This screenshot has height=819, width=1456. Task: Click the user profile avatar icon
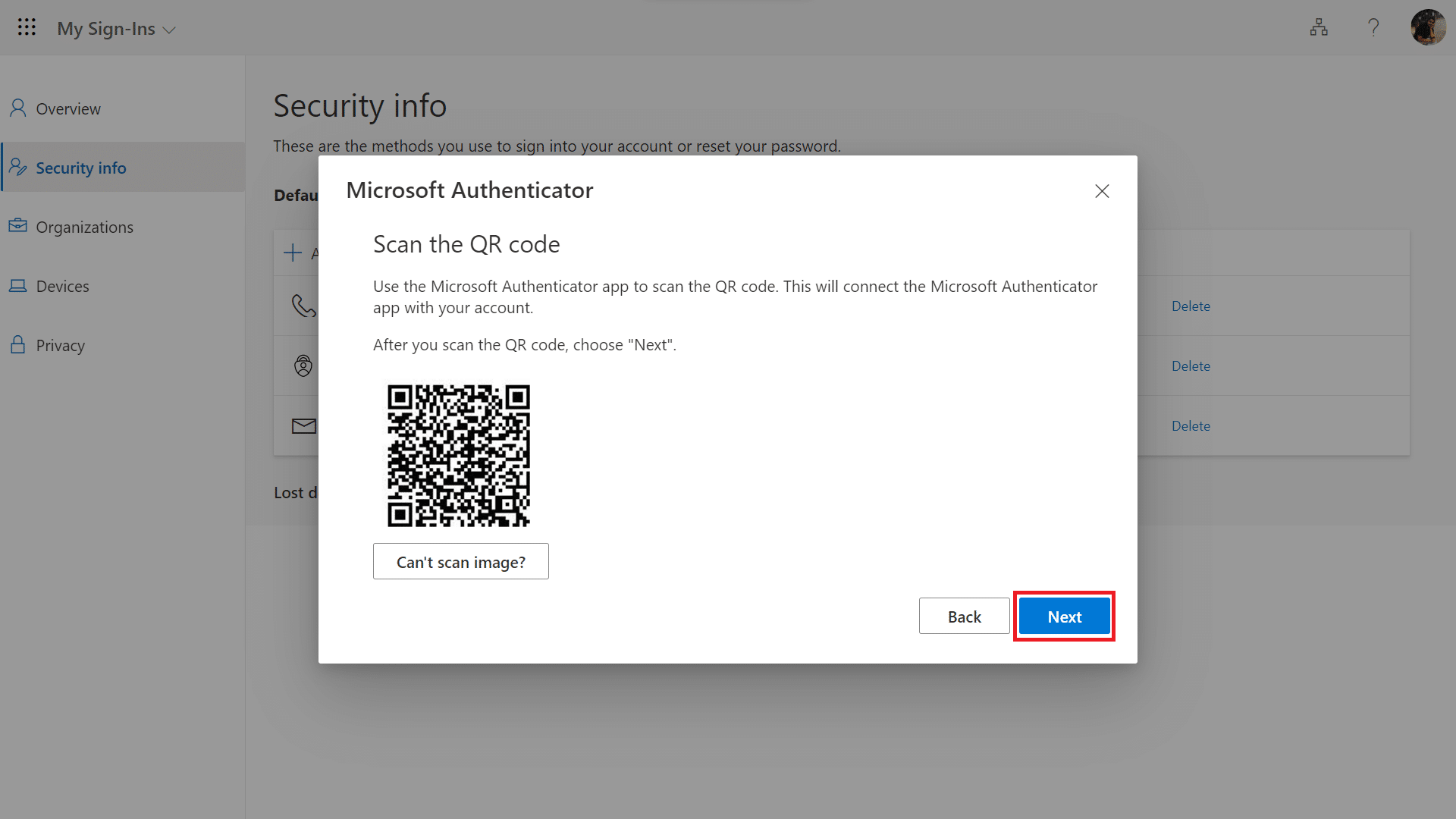point(1428,27)
